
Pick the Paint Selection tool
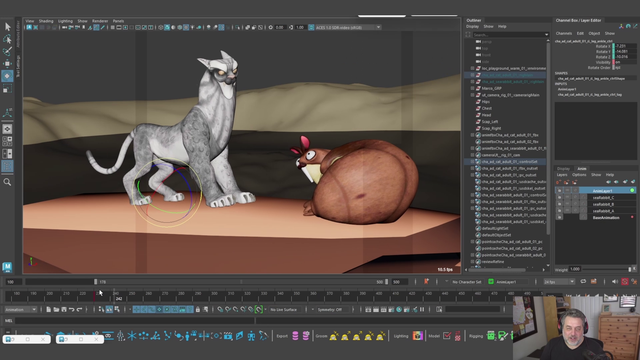7,51
